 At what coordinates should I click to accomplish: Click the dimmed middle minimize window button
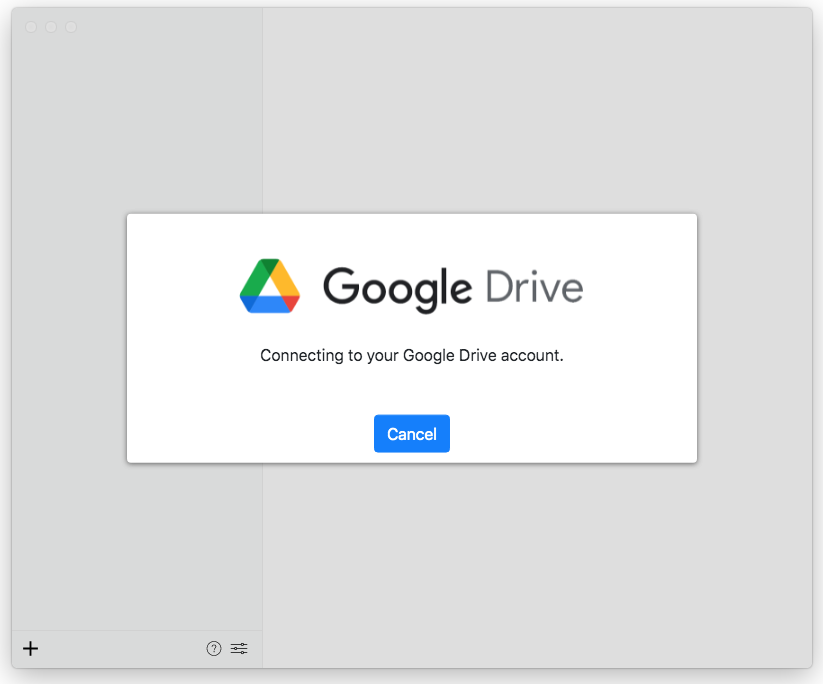pos(51,27)
